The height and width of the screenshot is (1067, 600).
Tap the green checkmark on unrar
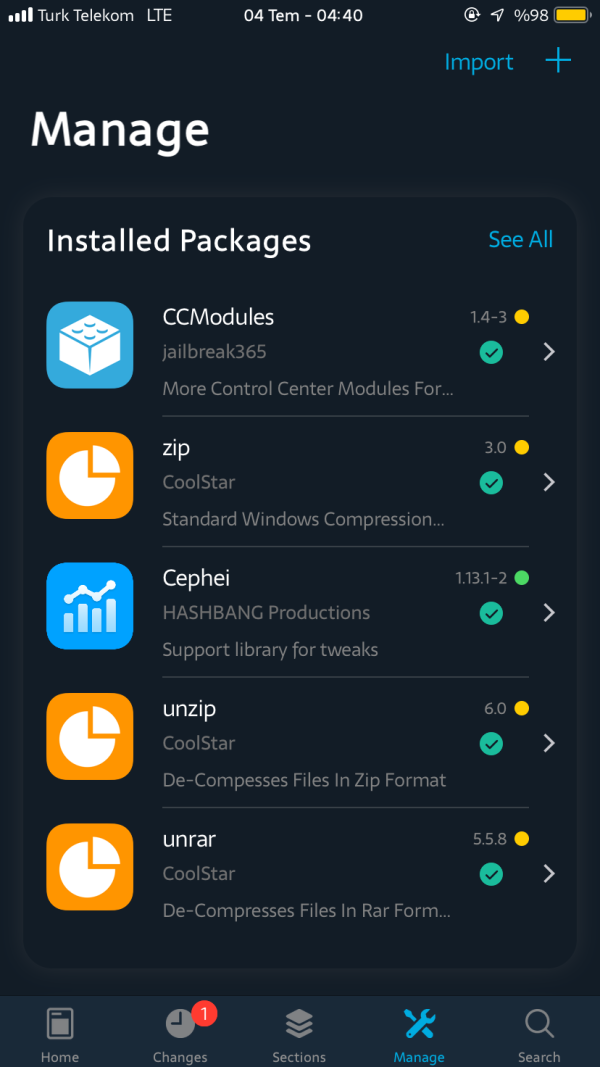(491, 874)
